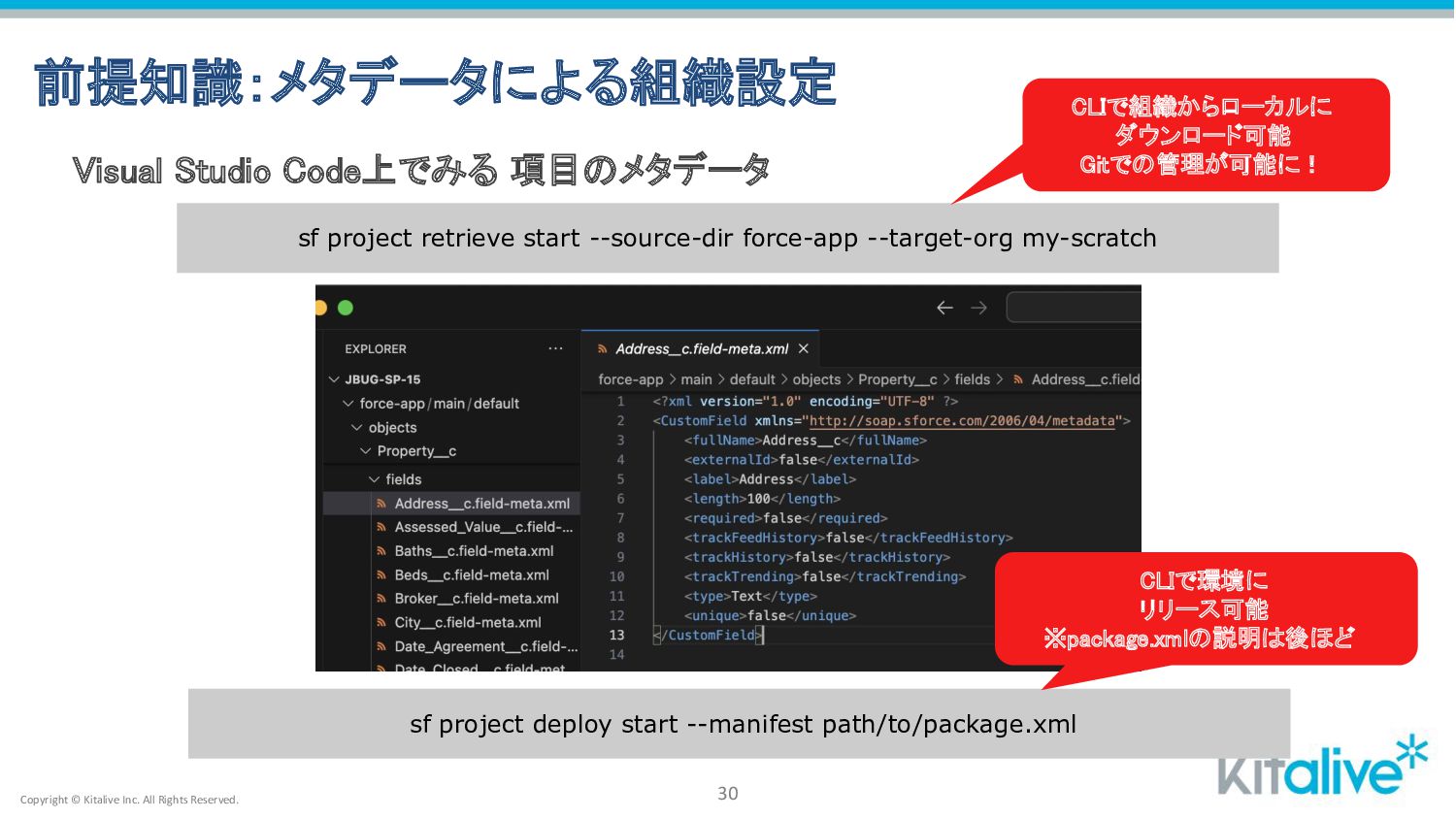The image size is (1456, 819).
Task: Click the trackFeedHistory false code line
Action: (848, 538)
